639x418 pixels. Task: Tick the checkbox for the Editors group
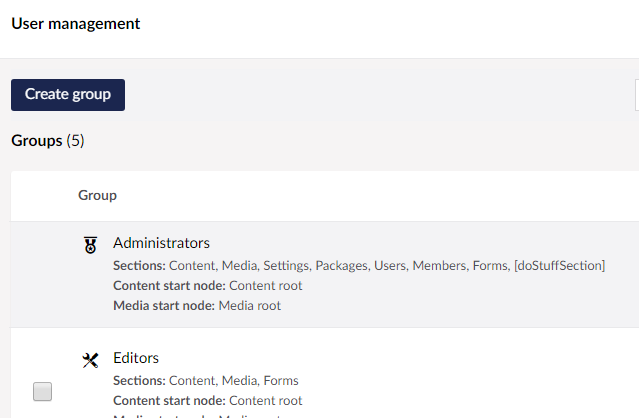(42, 391)
